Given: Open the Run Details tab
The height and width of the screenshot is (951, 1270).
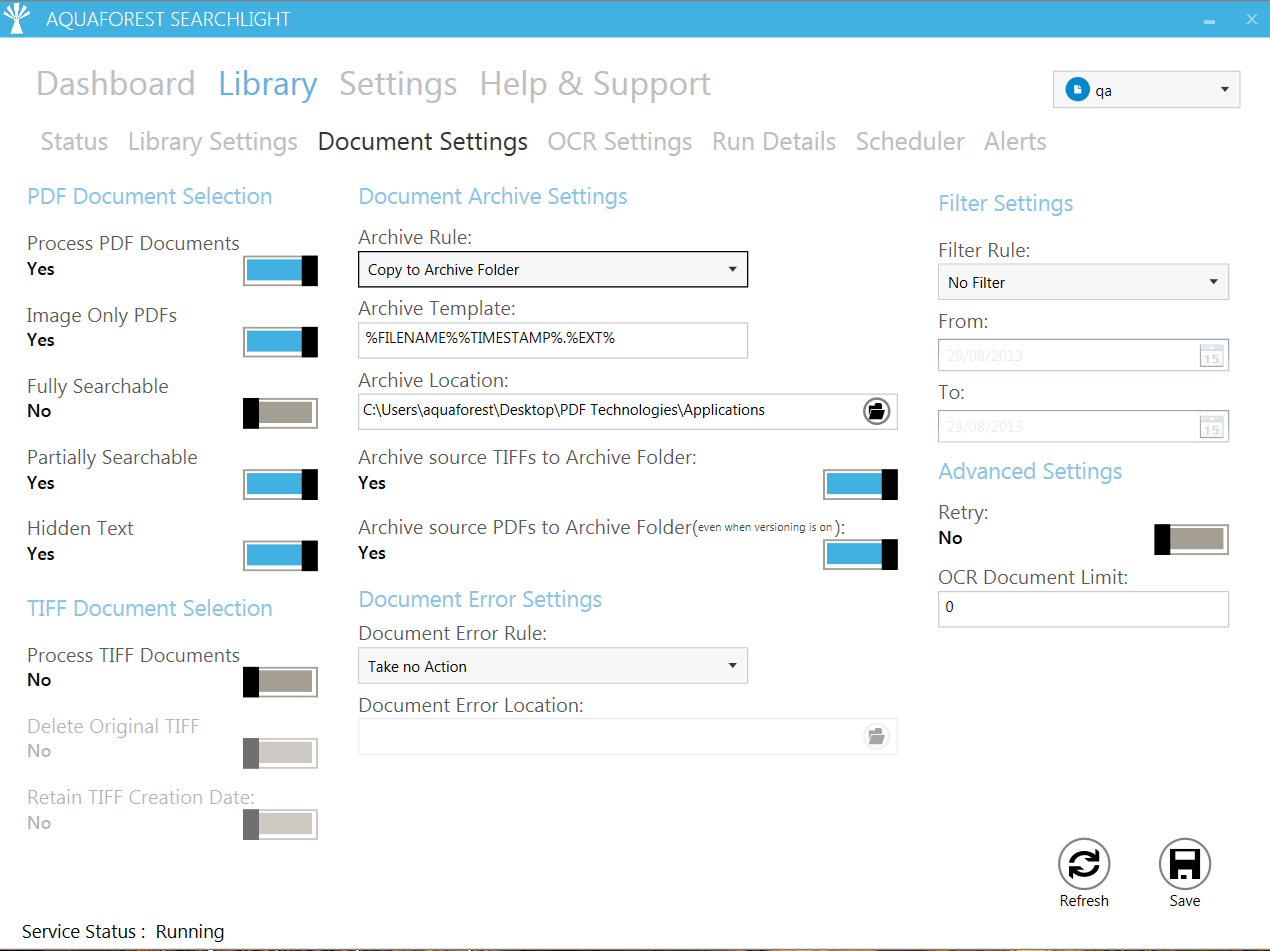Looking at the screenshot, I should click(774, 142).
